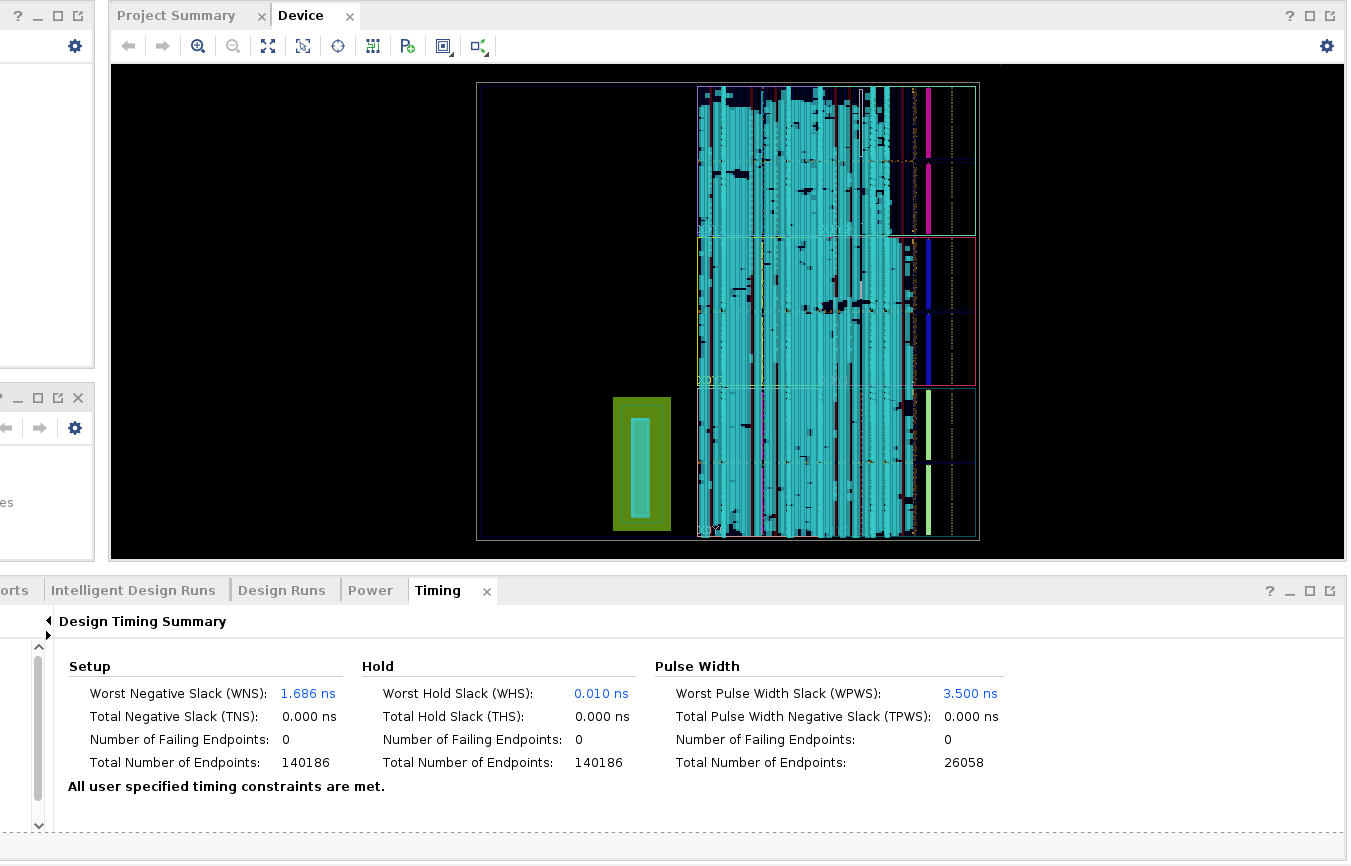Open the Intelligent Design Runs tab
Screen dimensions: 1351x866
click(x=139, y=591)
